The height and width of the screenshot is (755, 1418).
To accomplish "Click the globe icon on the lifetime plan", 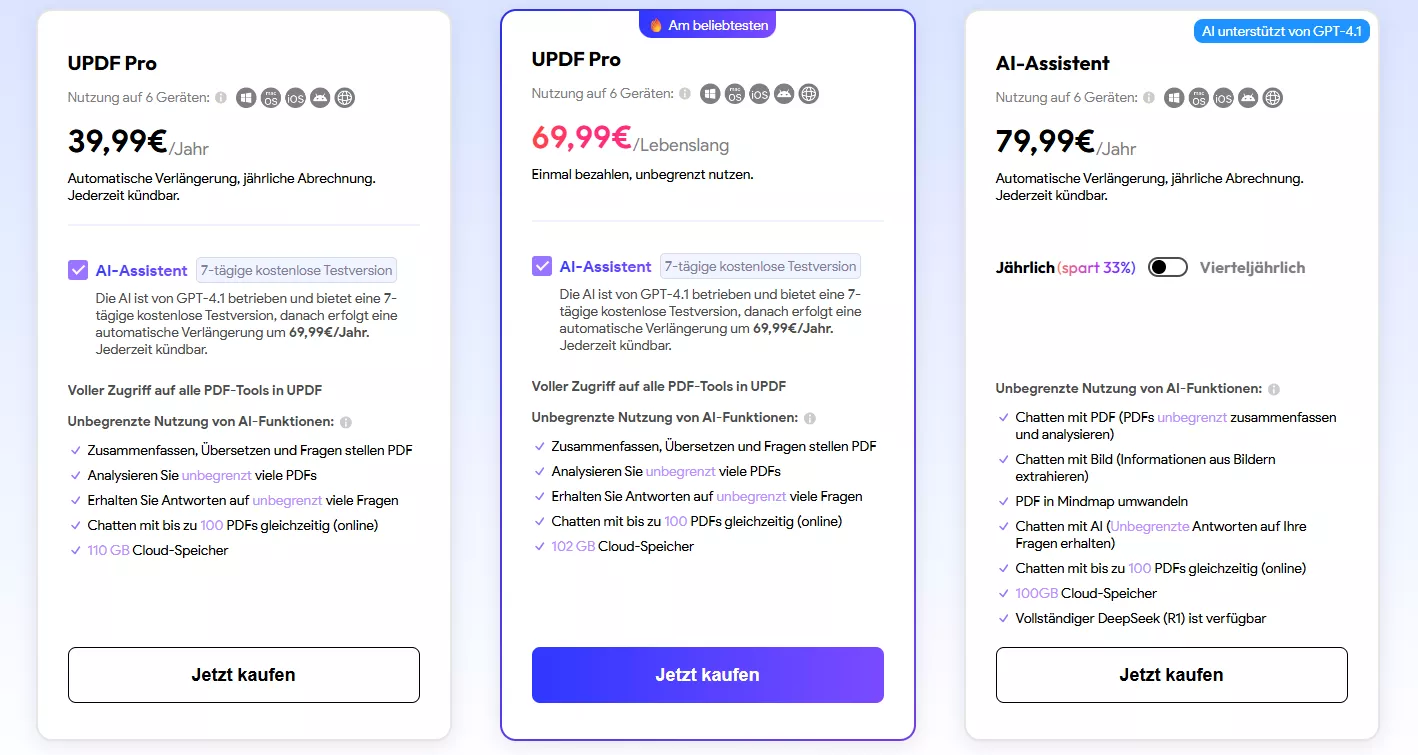I will pos(808,93).
